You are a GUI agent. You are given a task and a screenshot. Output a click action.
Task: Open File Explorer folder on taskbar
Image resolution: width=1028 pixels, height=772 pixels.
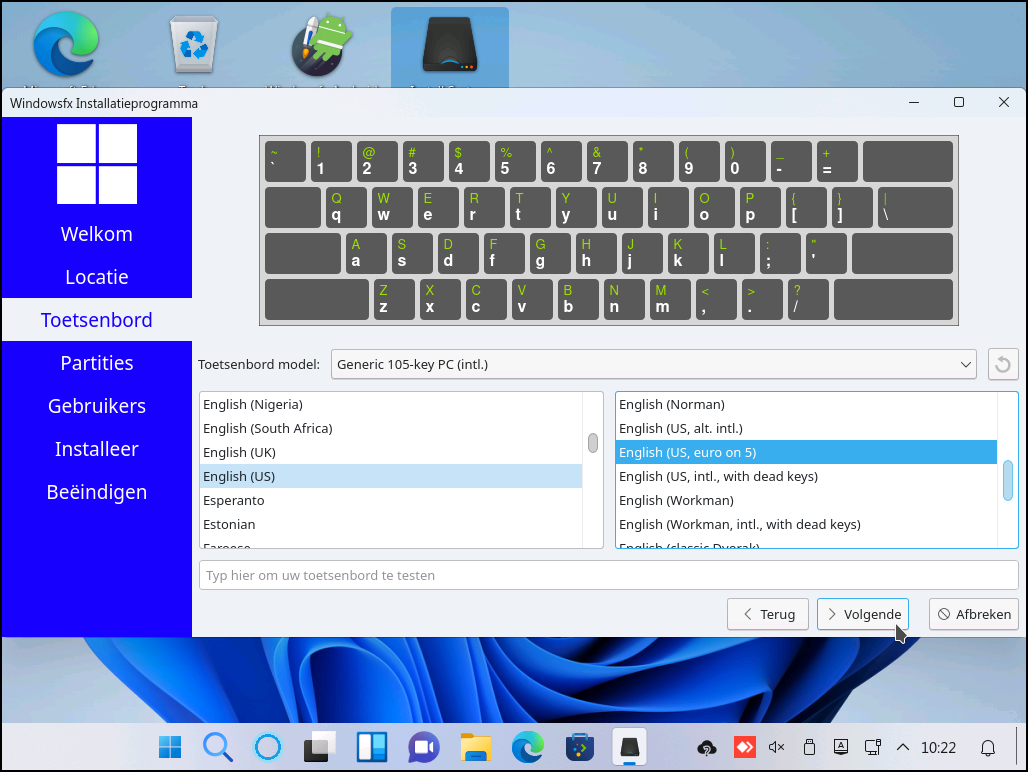click(476, 747)
